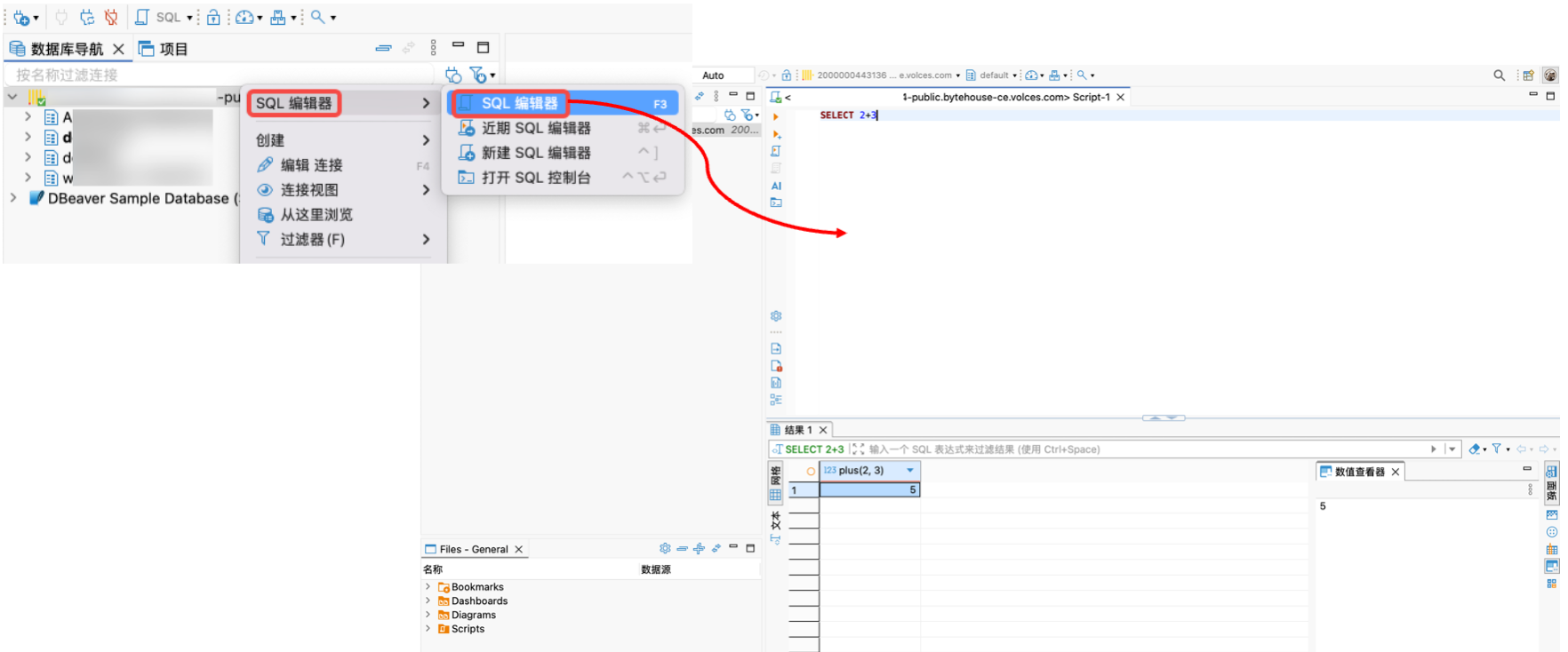Screen dimensions: 1568x652
Task: Click the editor settings gear icon
Action: (x=776, y=316)
